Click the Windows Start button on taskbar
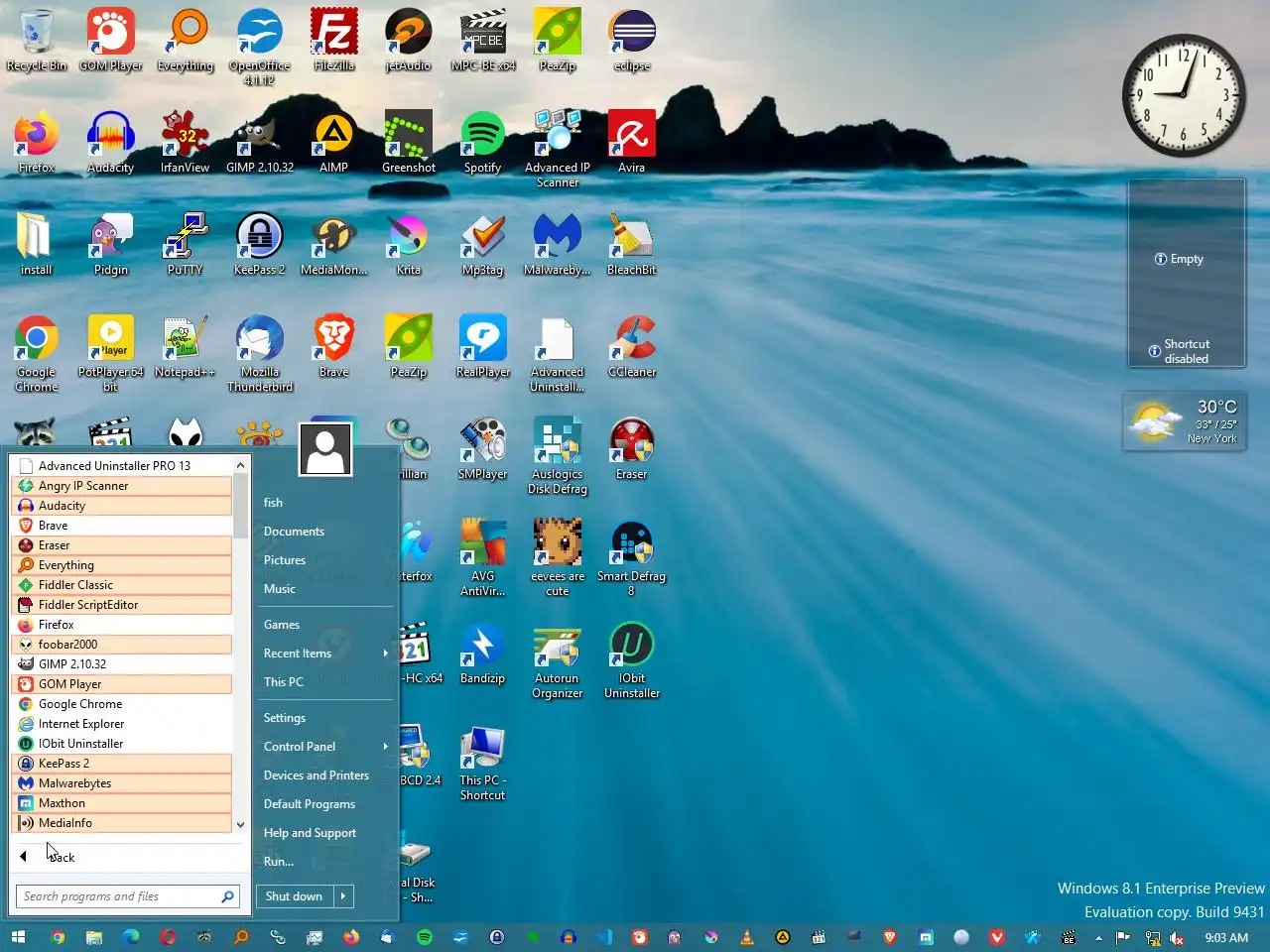Viewport: 1270px width, 952px height. pos(18,937)
